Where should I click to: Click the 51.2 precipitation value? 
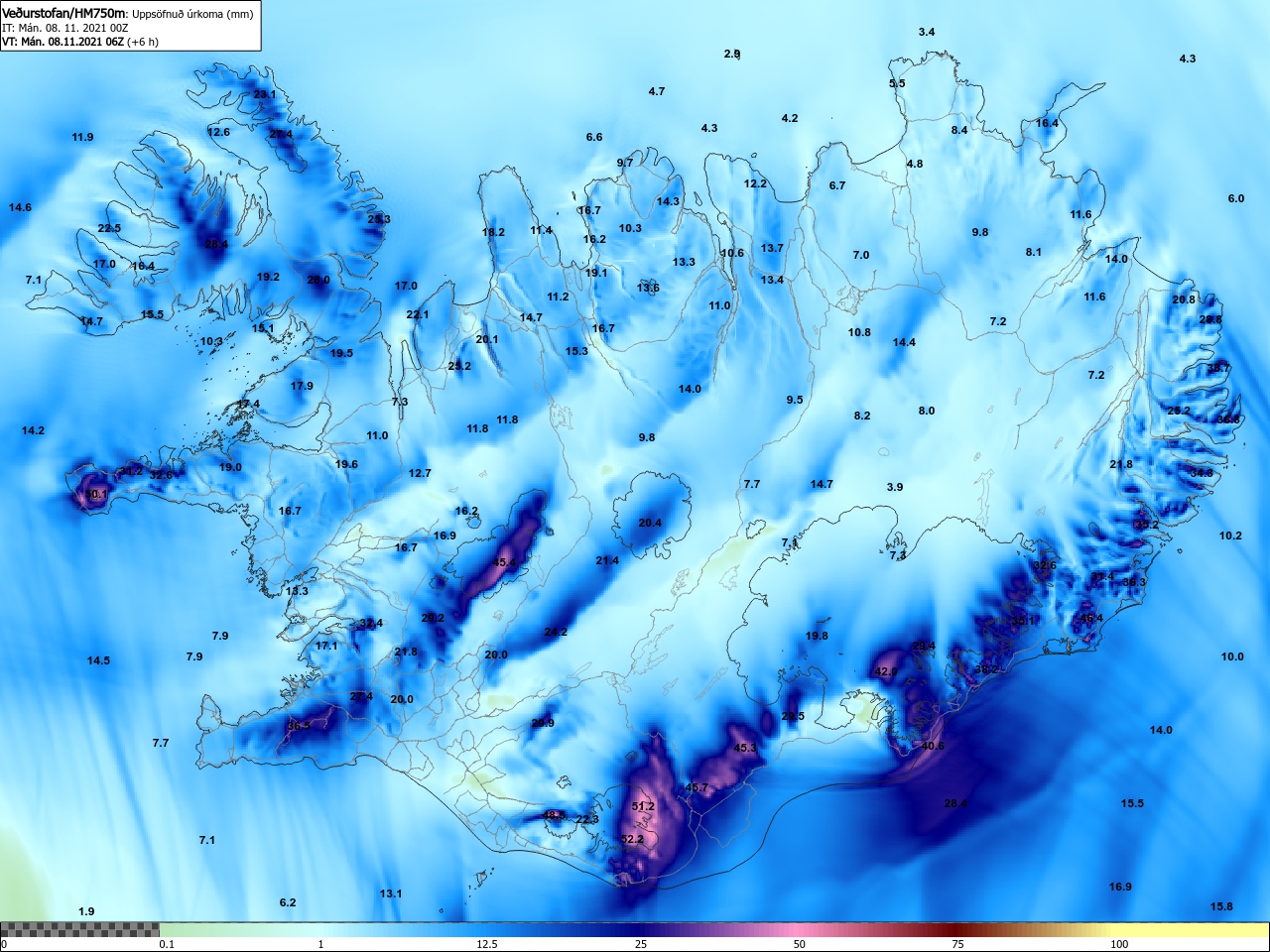(643, 806)
